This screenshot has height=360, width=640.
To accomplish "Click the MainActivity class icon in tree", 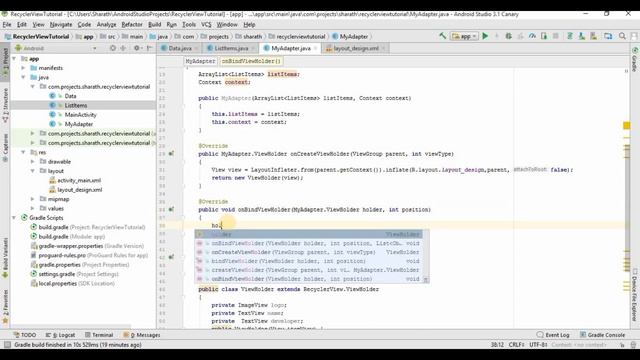I will pos(52,115).
